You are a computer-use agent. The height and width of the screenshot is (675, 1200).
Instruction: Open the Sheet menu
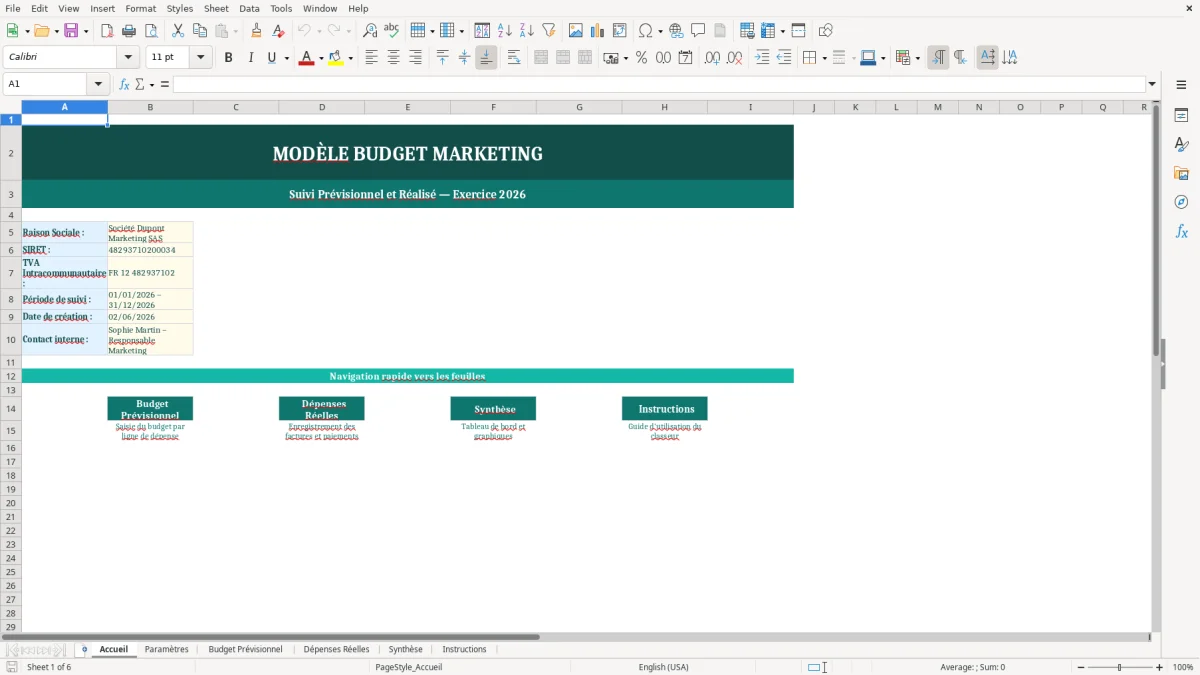[x=216, y=8]
